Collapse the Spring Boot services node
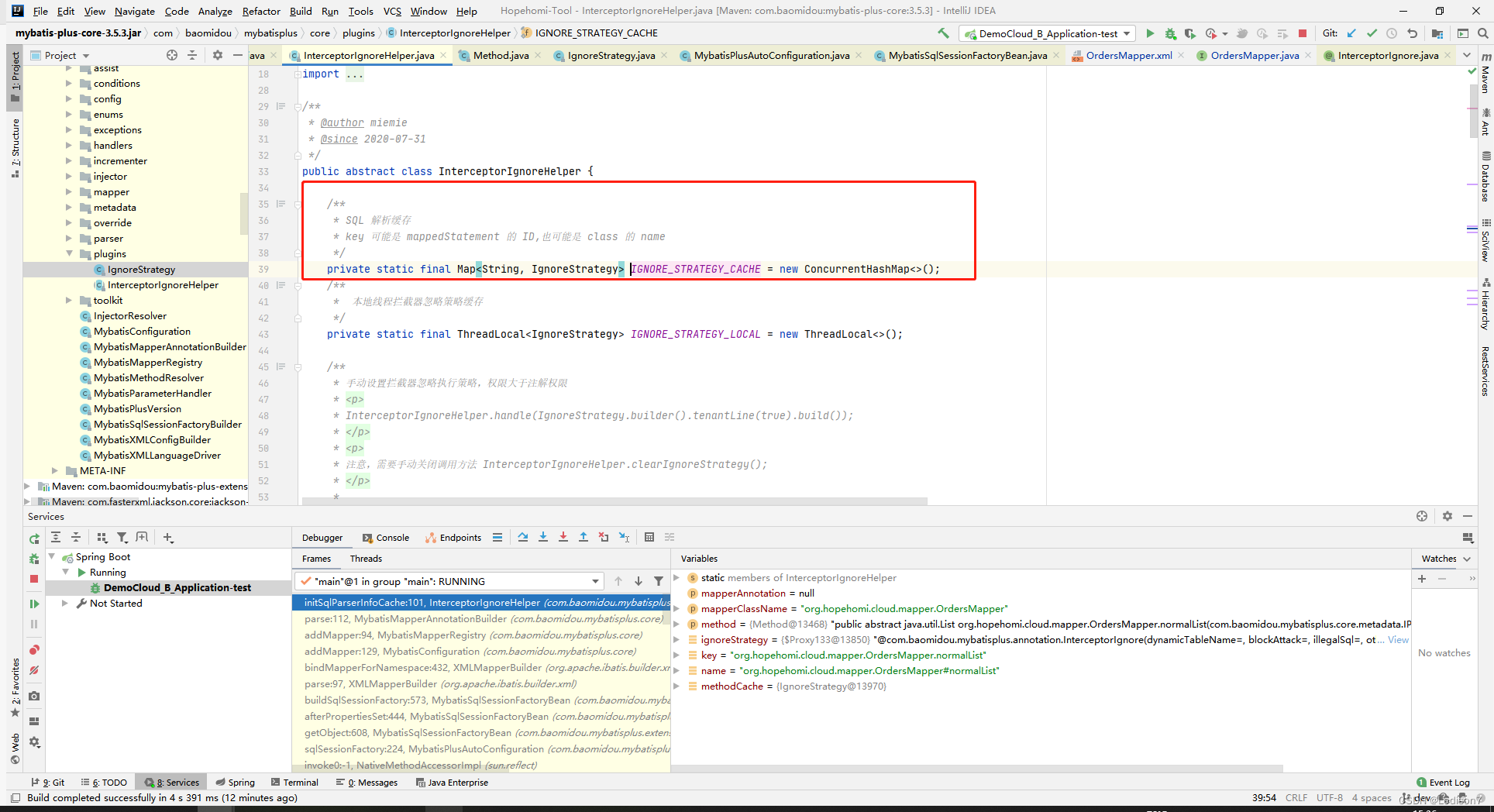The image size is (1494, 812). [x=53, y=556]
